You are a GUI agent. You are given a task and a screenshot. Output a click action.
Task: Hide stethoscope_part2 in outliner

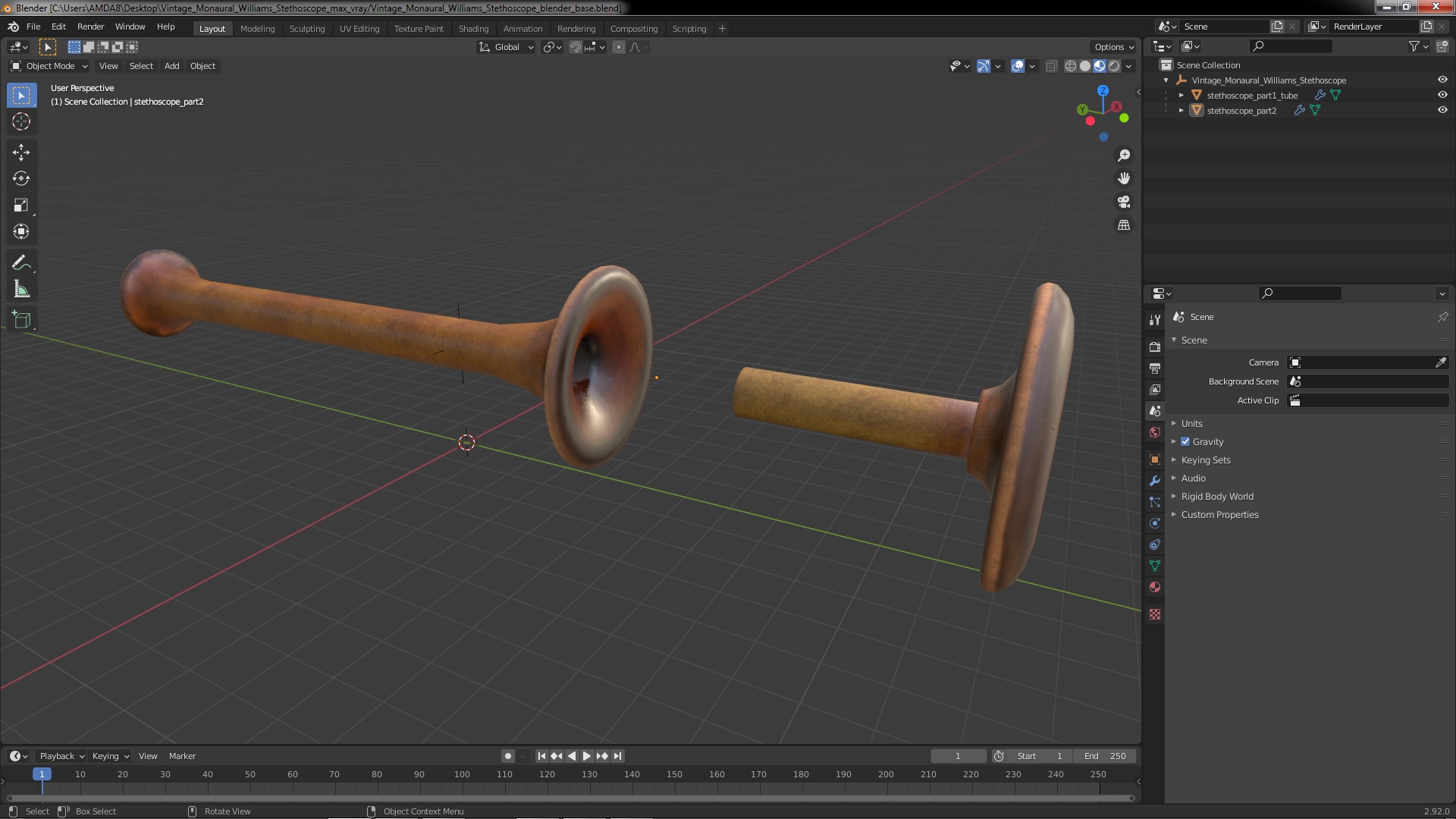1442,110
